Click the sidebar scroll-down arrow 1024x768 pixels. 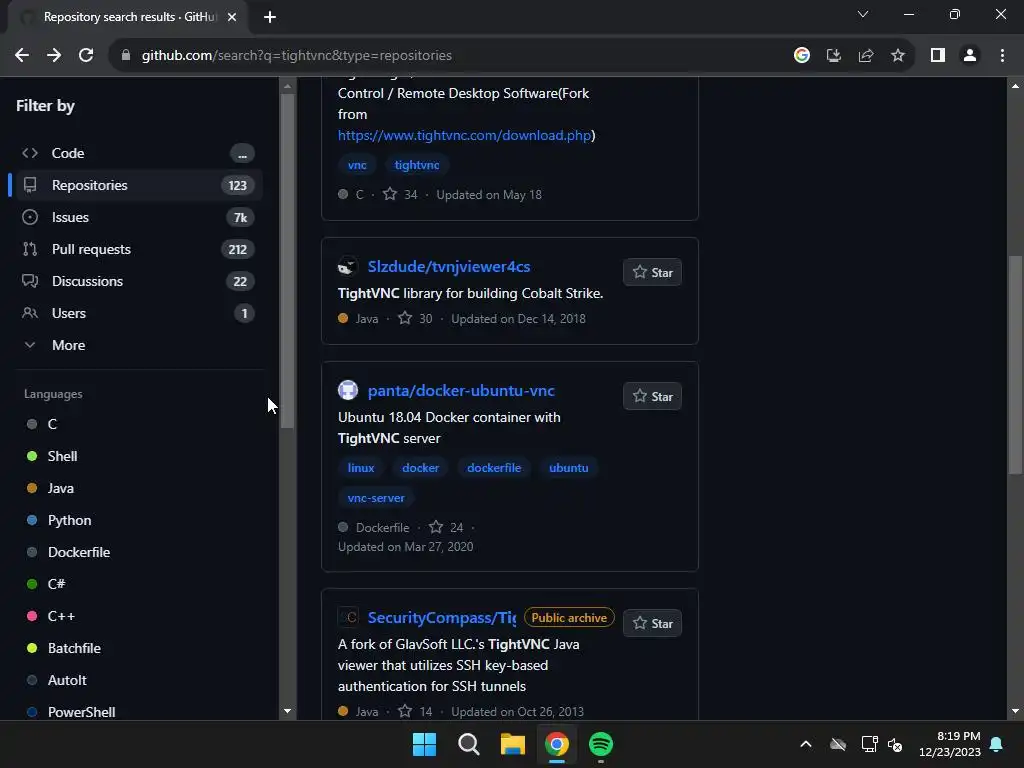pyautogui.click(x=287, y=711)
